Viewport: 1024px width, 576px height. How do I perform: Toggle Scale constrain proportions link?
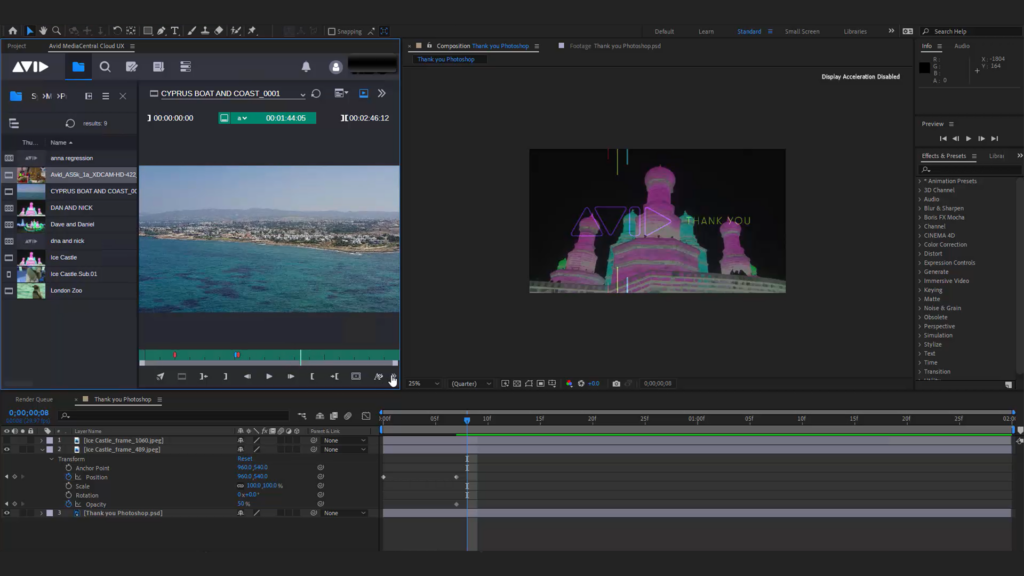pyautogui.click(x=240, y=486)
